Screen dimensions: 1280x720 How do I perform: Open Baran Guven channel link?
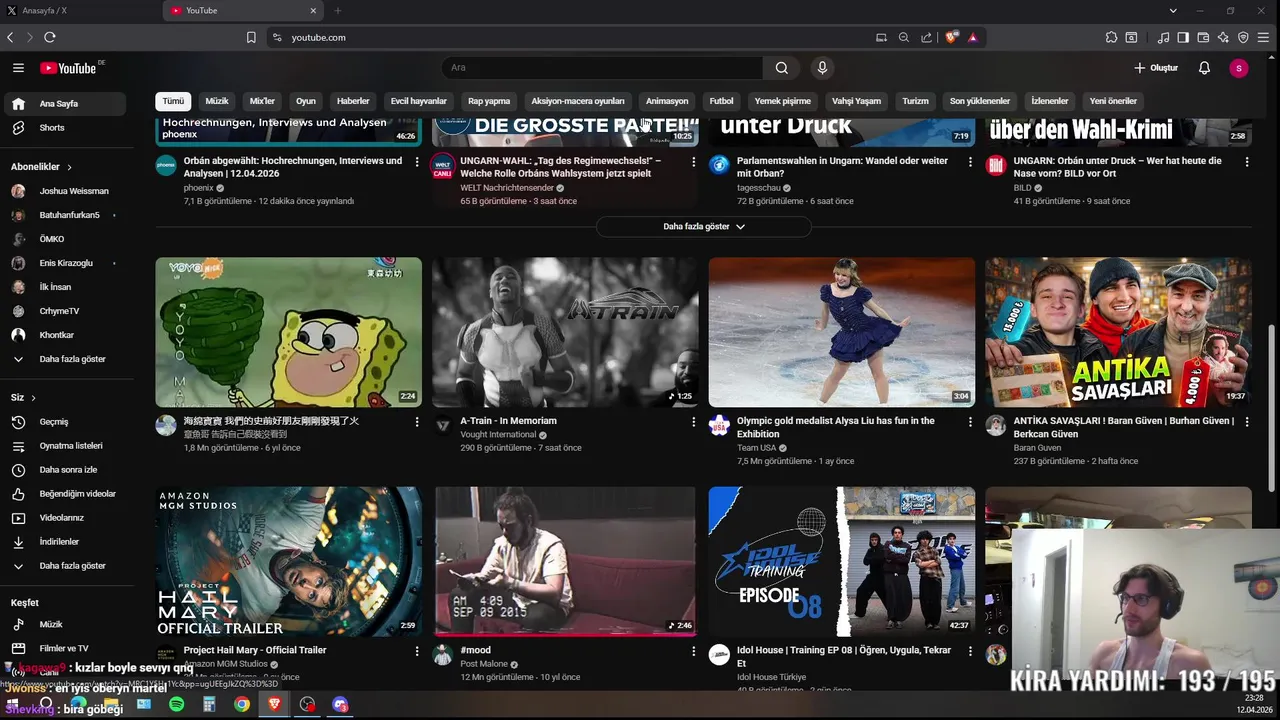(1037, 448)
